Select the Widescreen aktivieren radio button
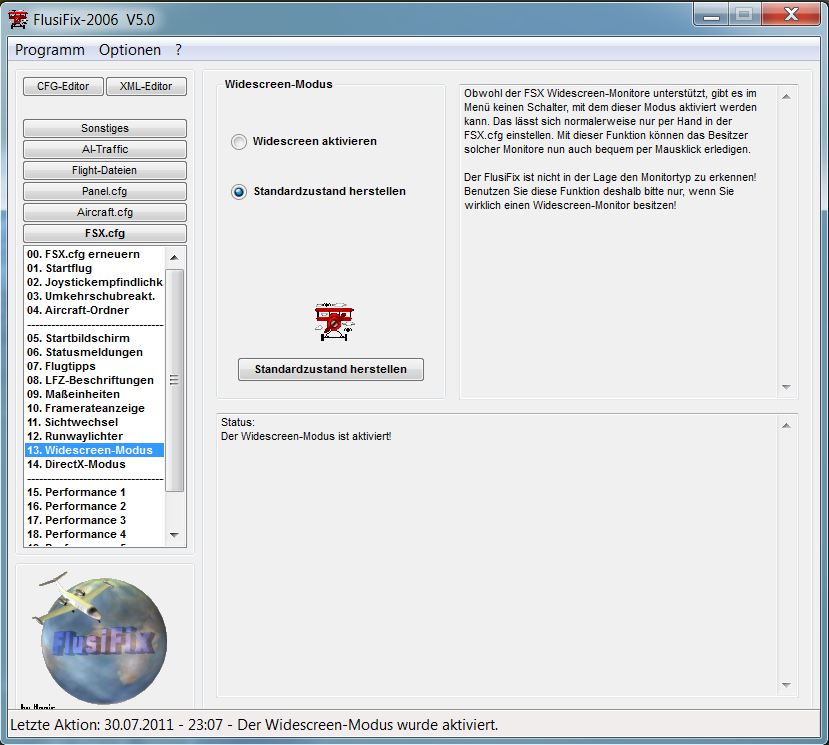This screenshot has width=829, height=745. coord(239,142)
